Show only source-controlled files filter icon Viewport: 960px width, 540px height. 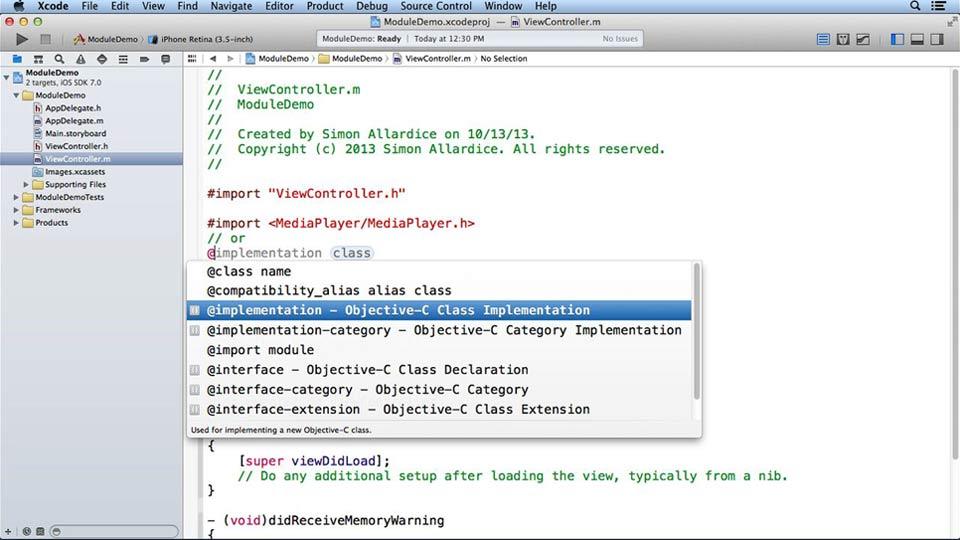[40, 531]
